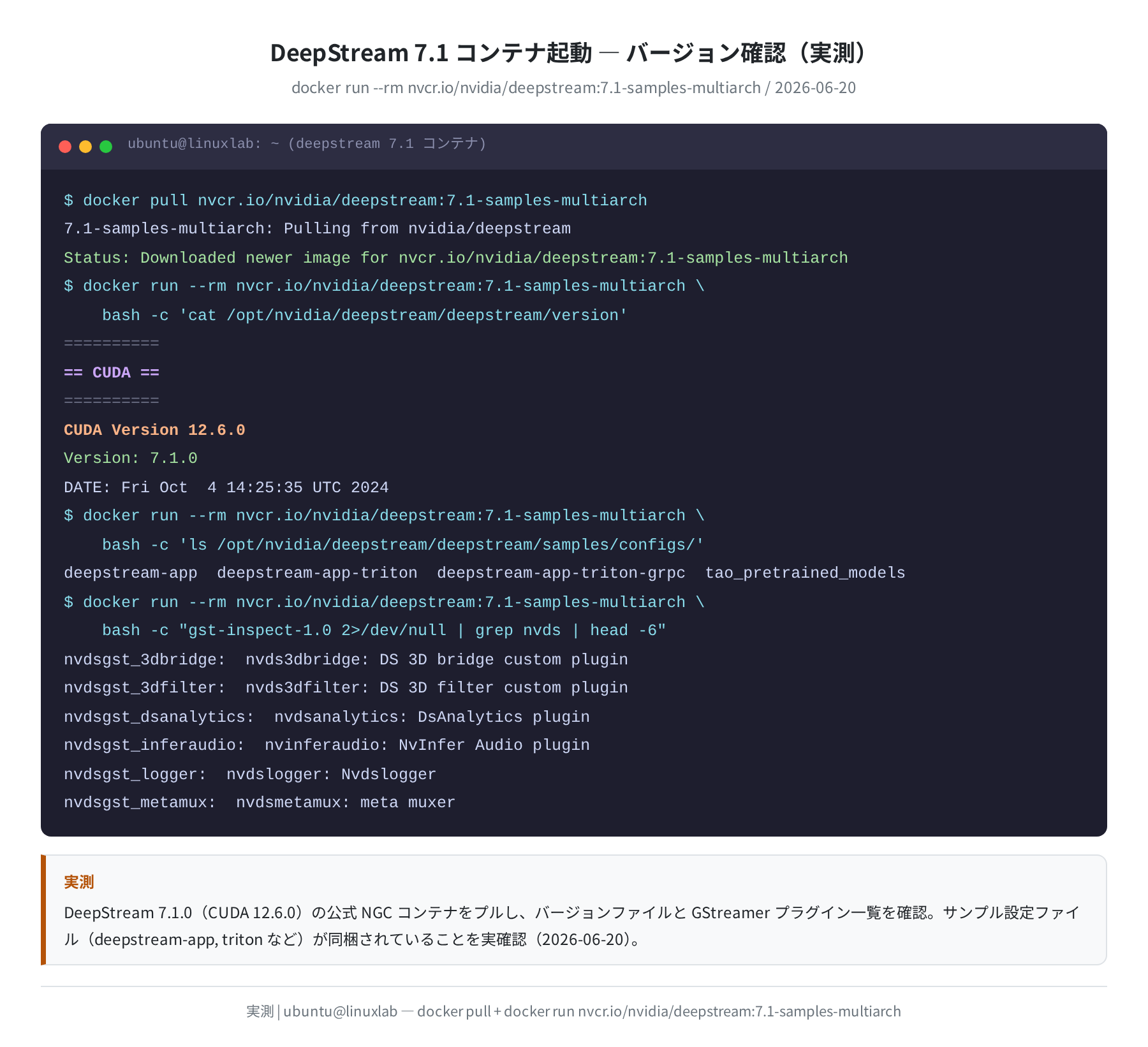Click the 'nvdsgst_3dbridge' plugin output line
This screenshot has width=1148, height=1047.
(346, 659)
